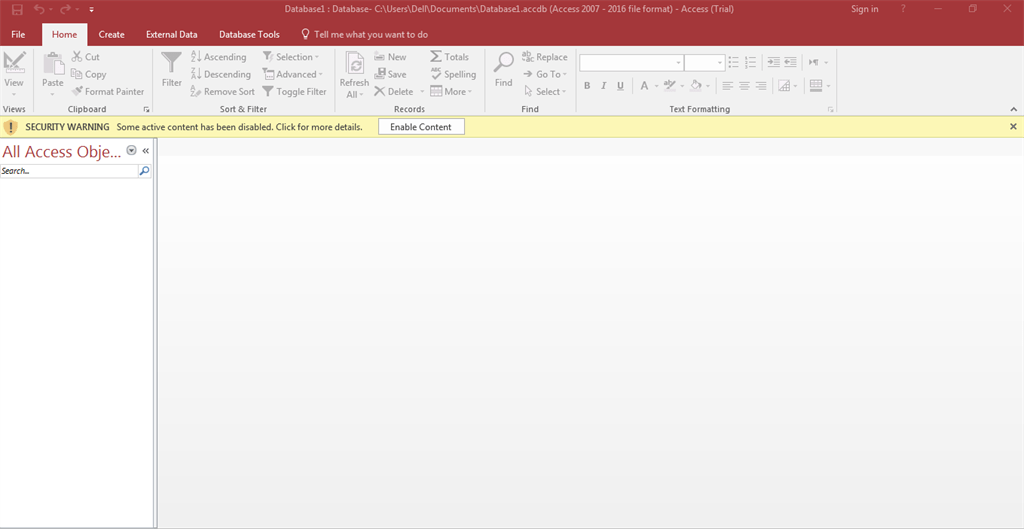Select the Format Painter brush
The image size is (1024, 529).
click(x=108, y=91)
